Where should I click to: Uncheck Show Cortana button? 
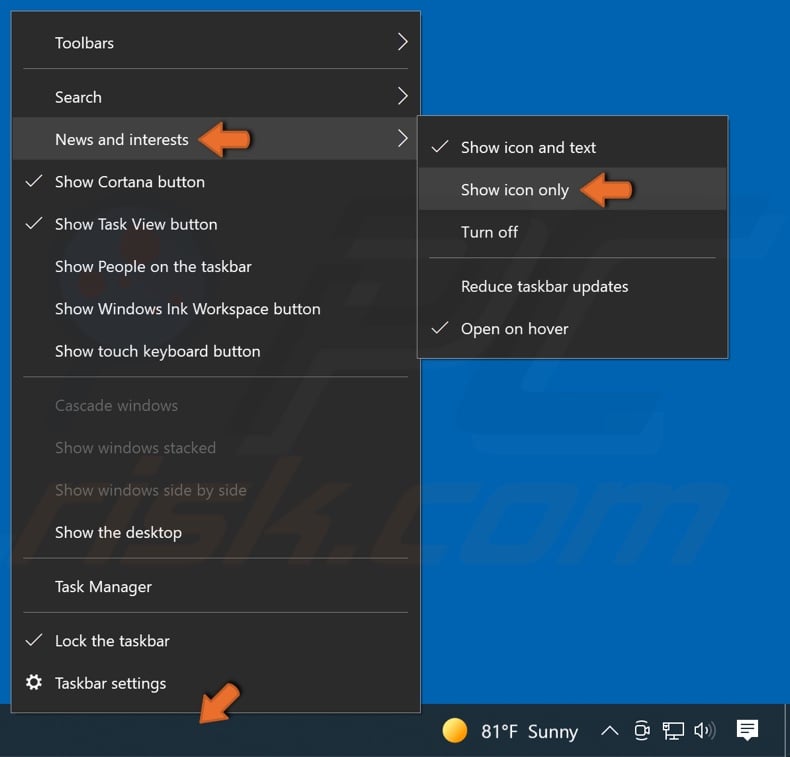click(x=216, y=181)
